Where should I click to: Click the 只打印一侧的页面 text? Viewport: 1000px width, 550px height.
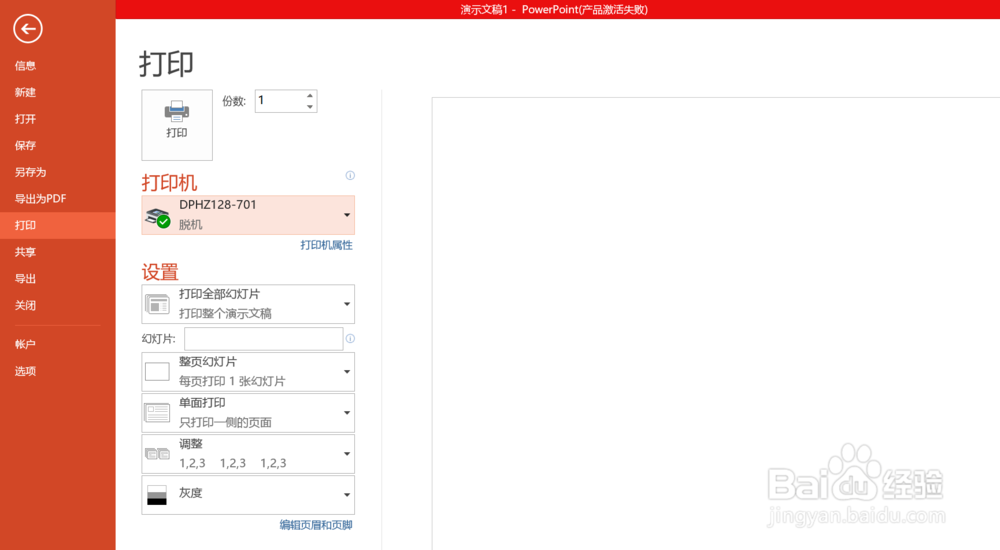click(x=225, y=422)
